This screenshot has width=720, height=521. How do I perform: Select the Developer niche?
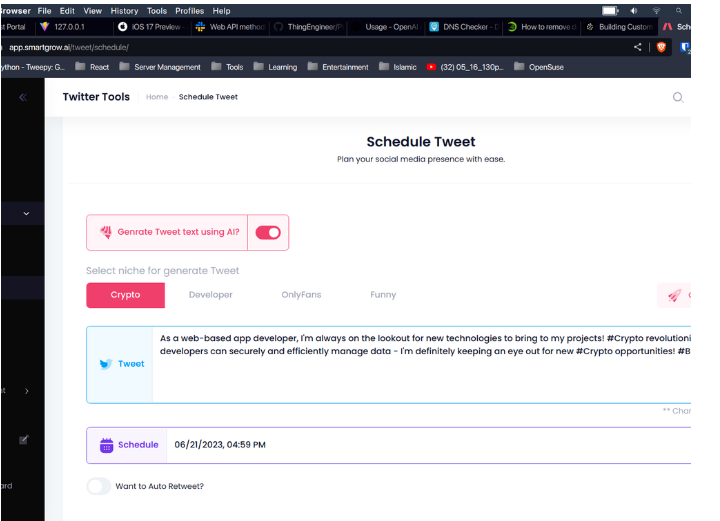pos(211,295)
